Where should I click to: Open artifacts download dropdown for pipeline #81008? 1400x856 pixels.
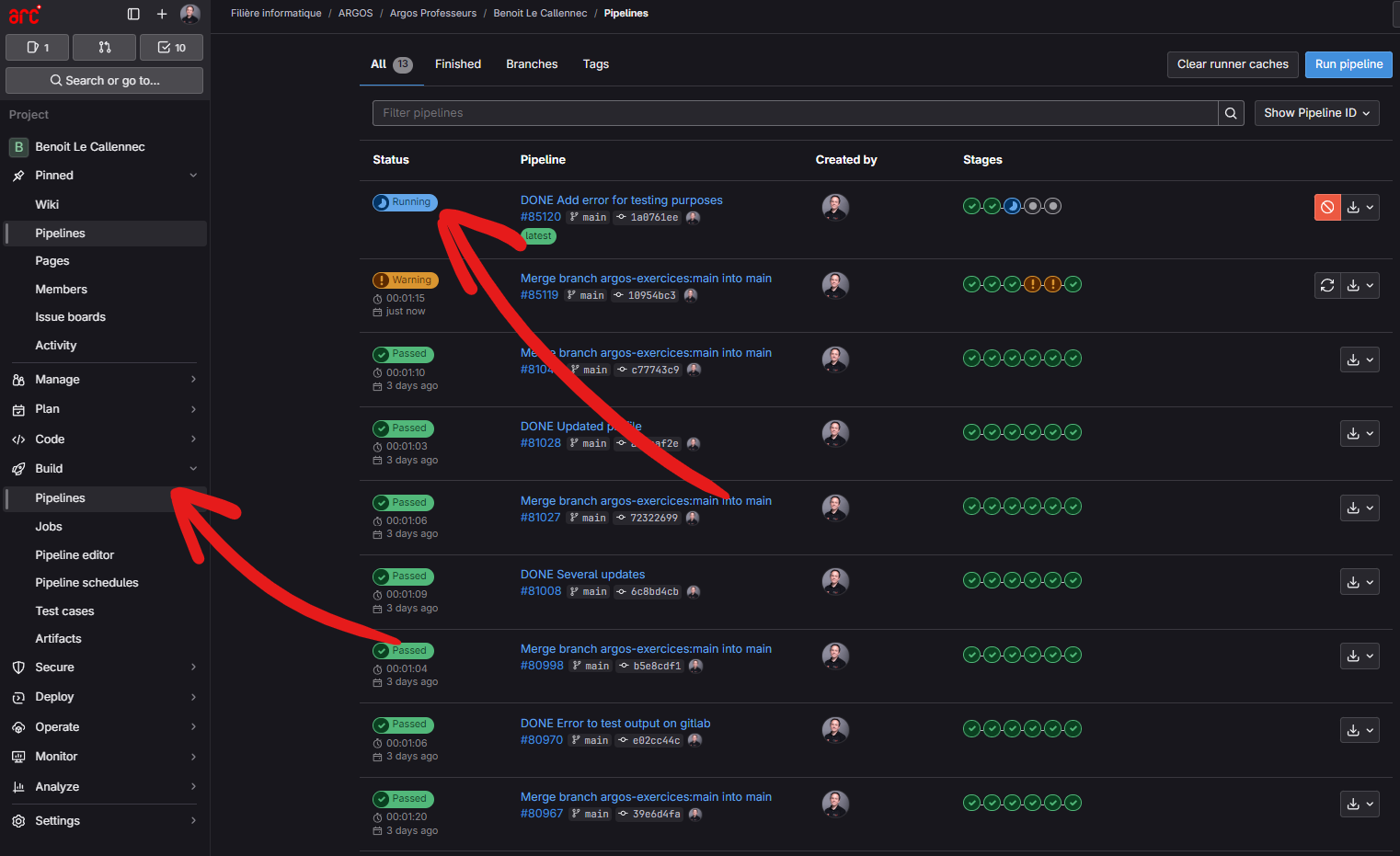1360,582
